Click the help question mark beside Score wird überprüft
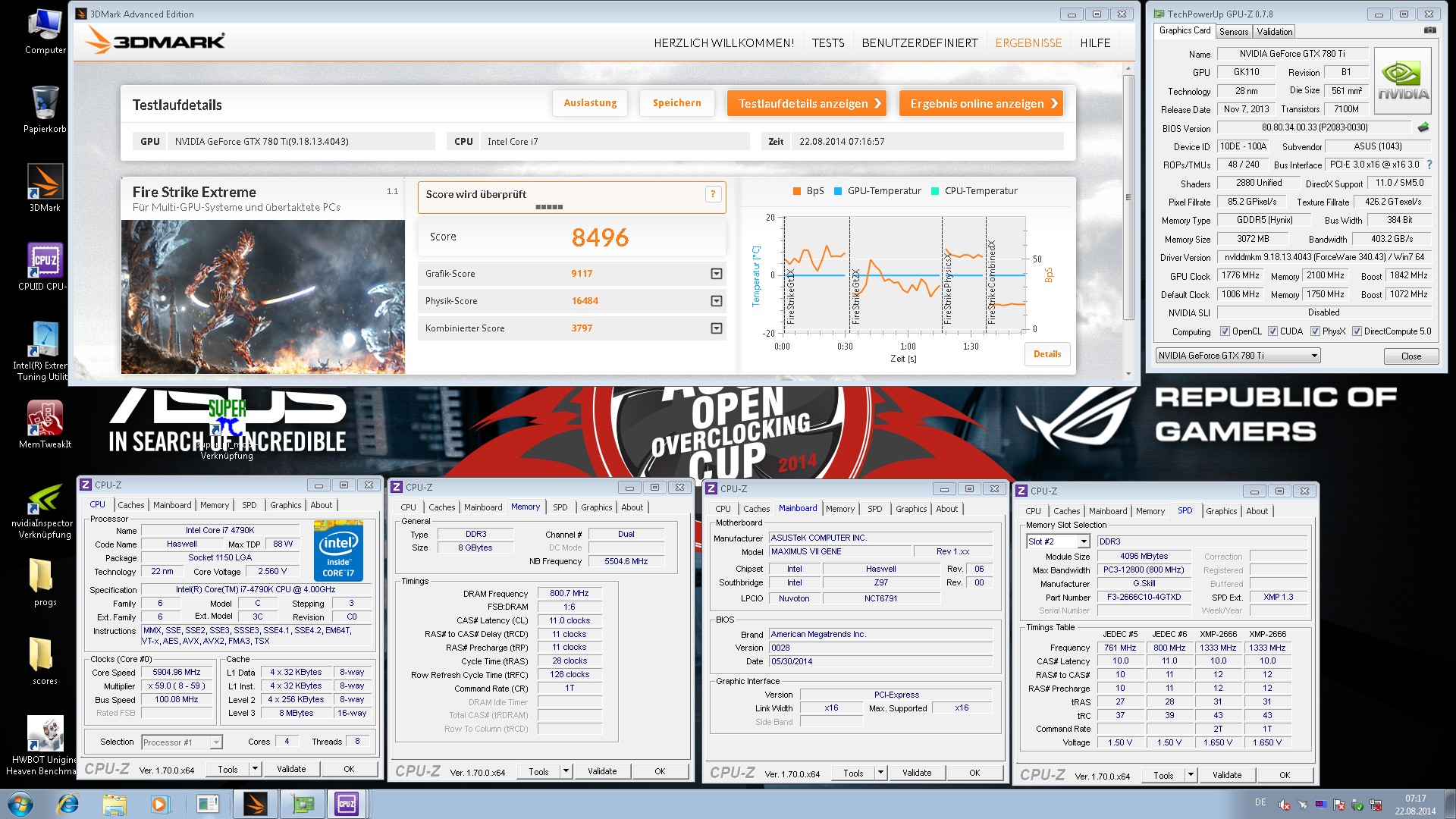1456x819 pixels. [x=713, y=194]
